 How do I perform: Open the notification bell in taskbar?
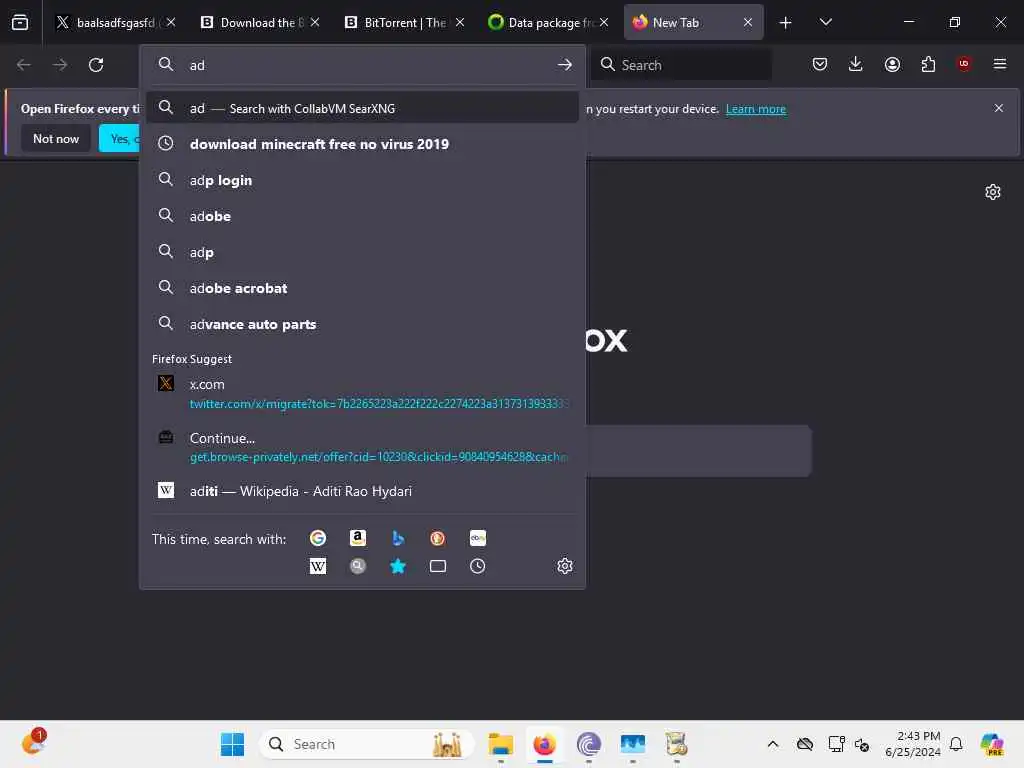[956, 744]
